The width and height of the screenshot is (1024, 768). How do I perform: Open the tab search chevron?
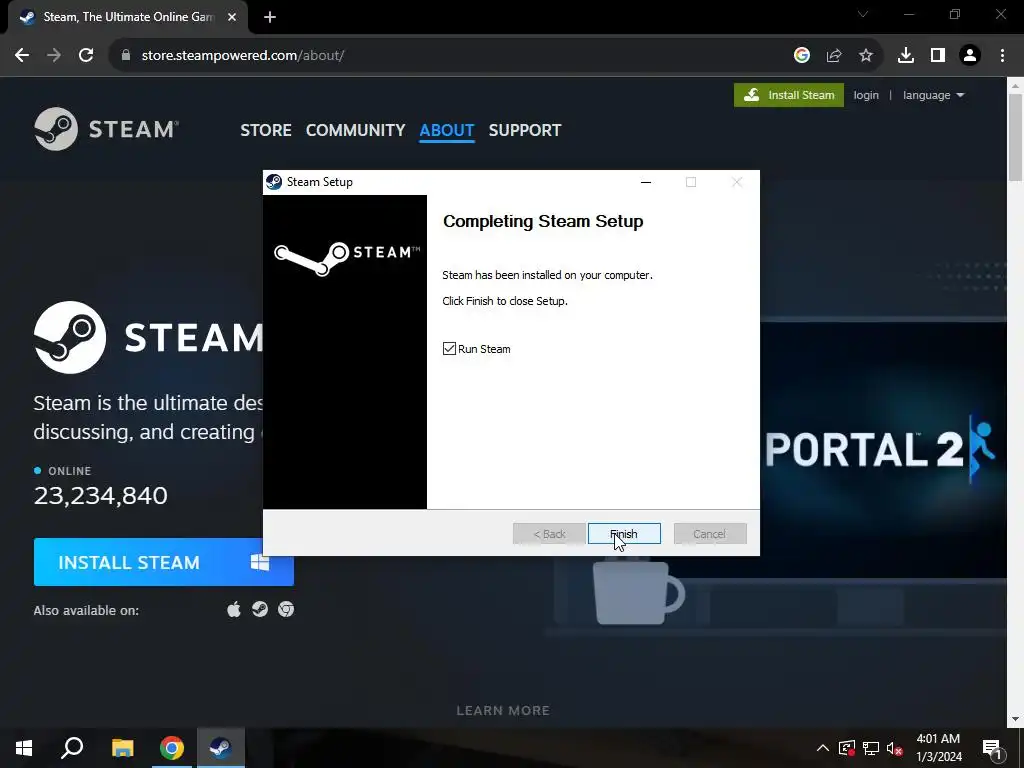[863, 14]
